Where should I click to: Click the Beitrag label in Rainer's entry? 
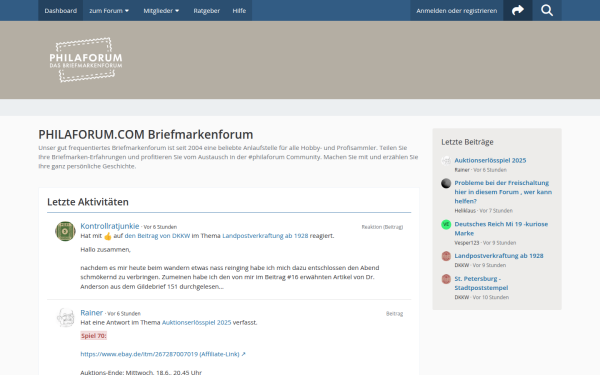tap(394, 313)
